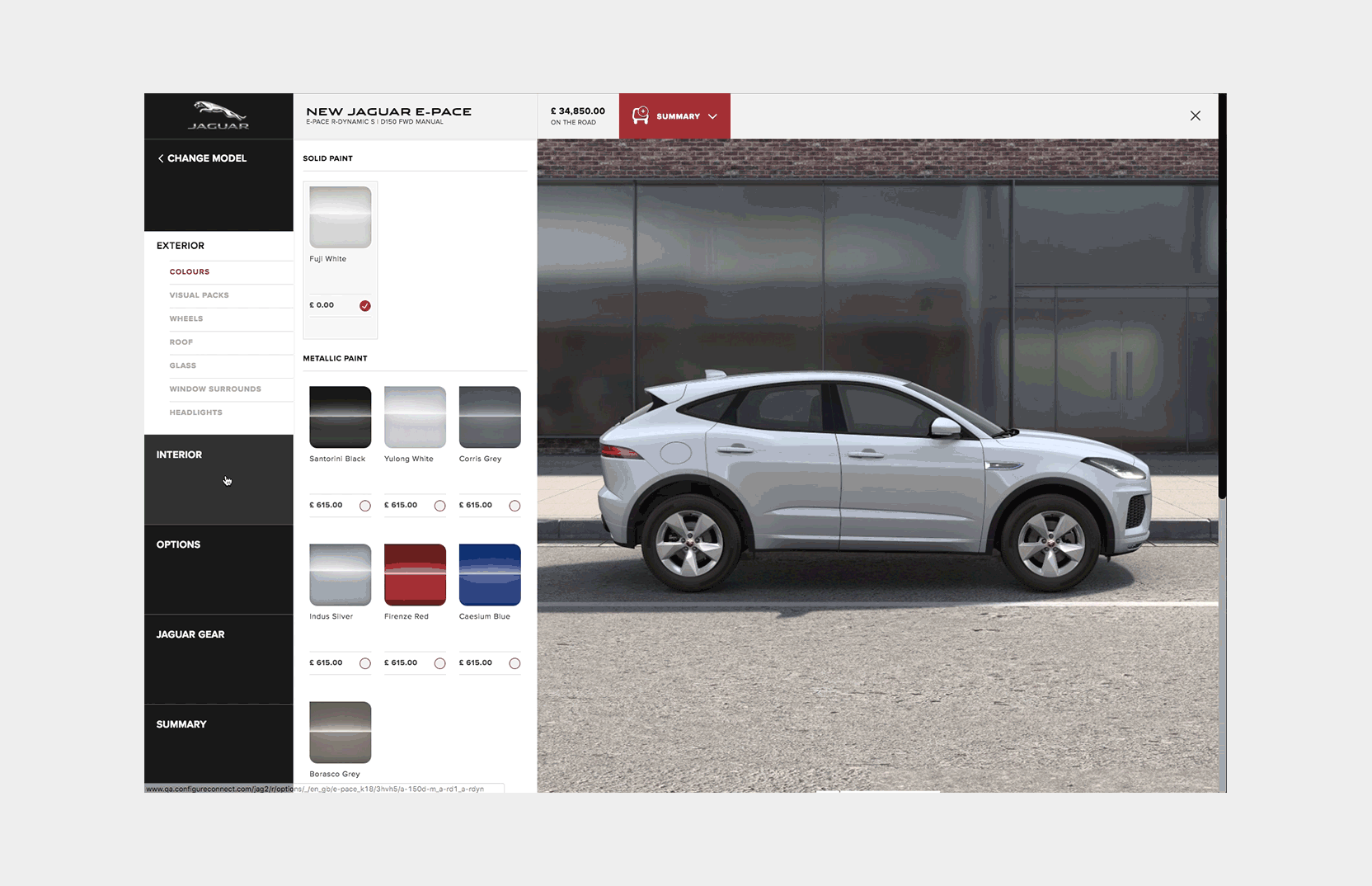Pick the Caesium Blue paint swatch

(490, 575)
